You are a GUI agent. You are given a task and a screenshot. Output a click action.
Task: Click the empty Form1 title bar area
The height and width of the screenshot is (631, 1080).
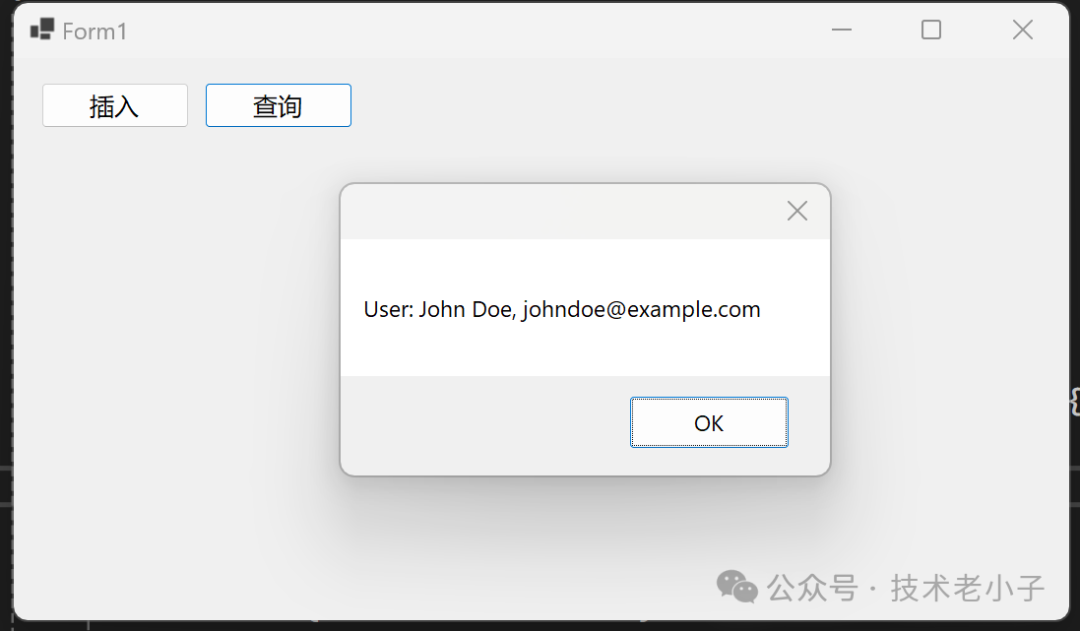coord(475,31)
